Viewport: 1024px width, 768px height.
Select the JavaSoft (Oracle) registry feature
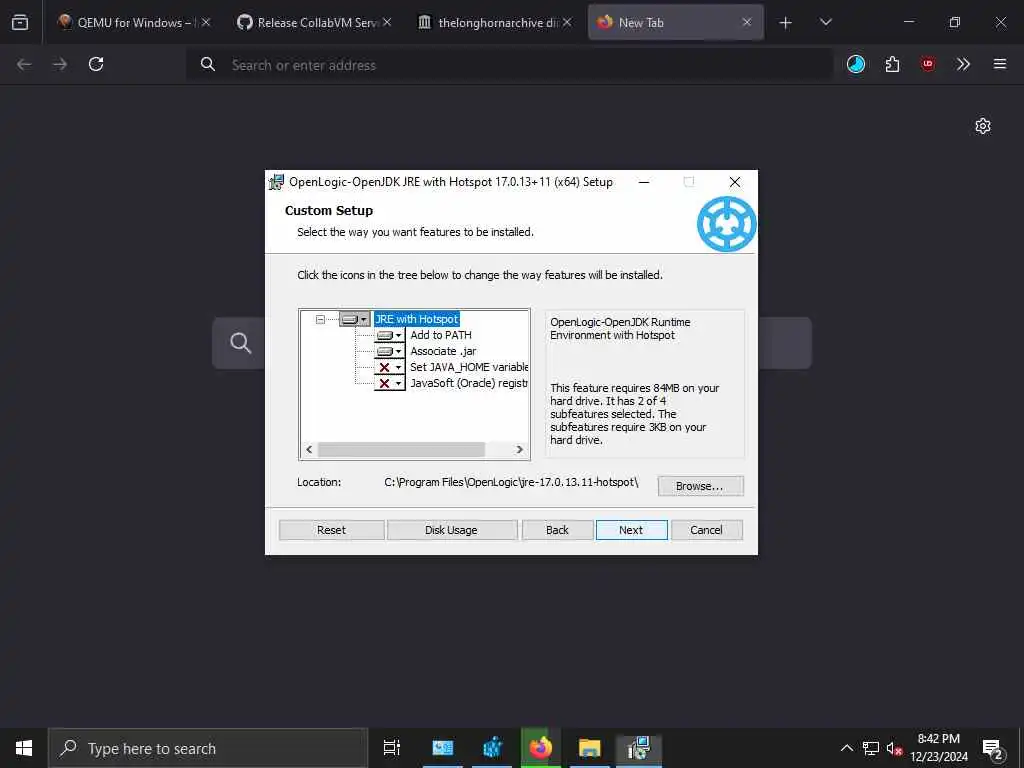tap(469, 383)
